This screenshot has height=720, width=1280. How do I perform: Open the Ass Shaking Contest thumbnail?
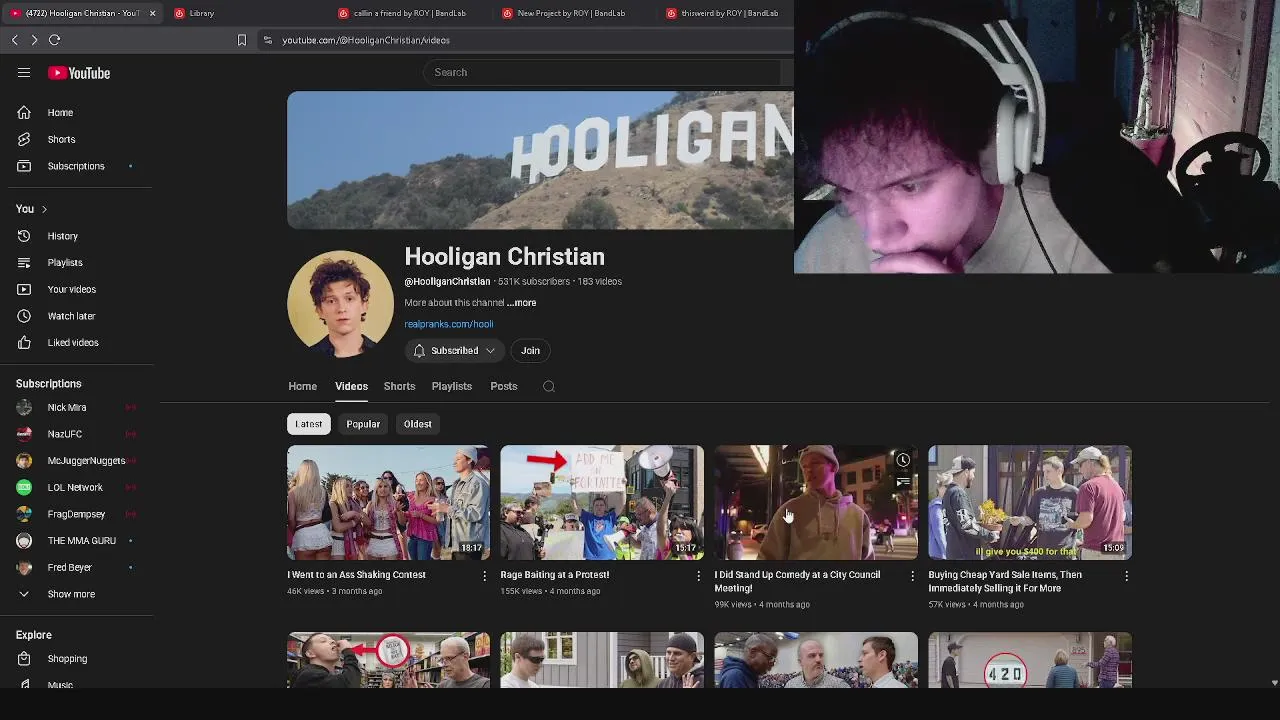(388, 502)
